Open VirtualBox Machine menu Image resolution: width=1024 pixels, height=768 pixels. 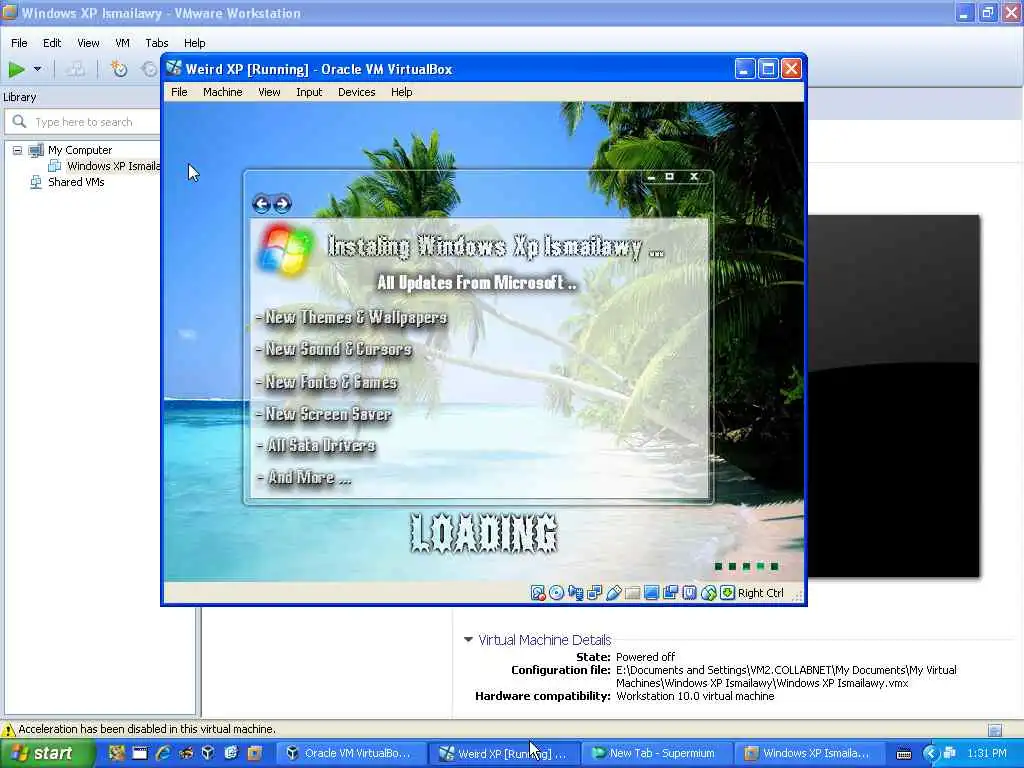(223, 92)
